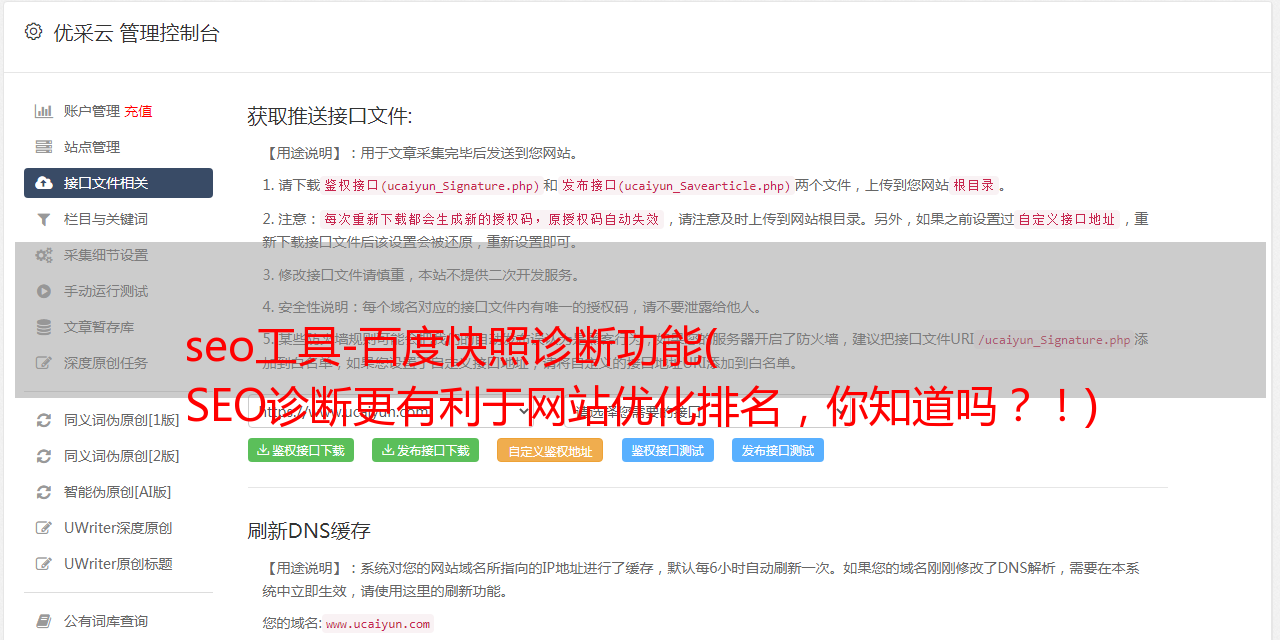
Task: Click the edit icon for 深度原创任务
Action: coord(44,363)
